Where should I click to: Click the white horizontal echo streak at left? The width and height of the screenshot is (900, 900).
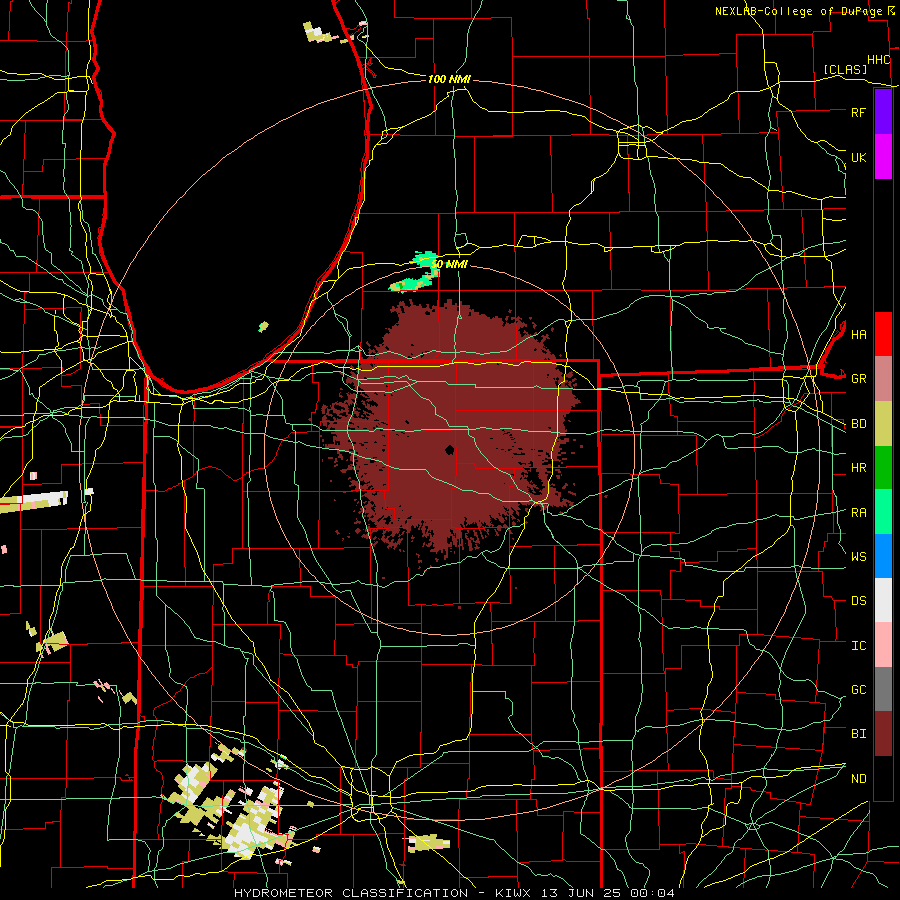point(34,502)
